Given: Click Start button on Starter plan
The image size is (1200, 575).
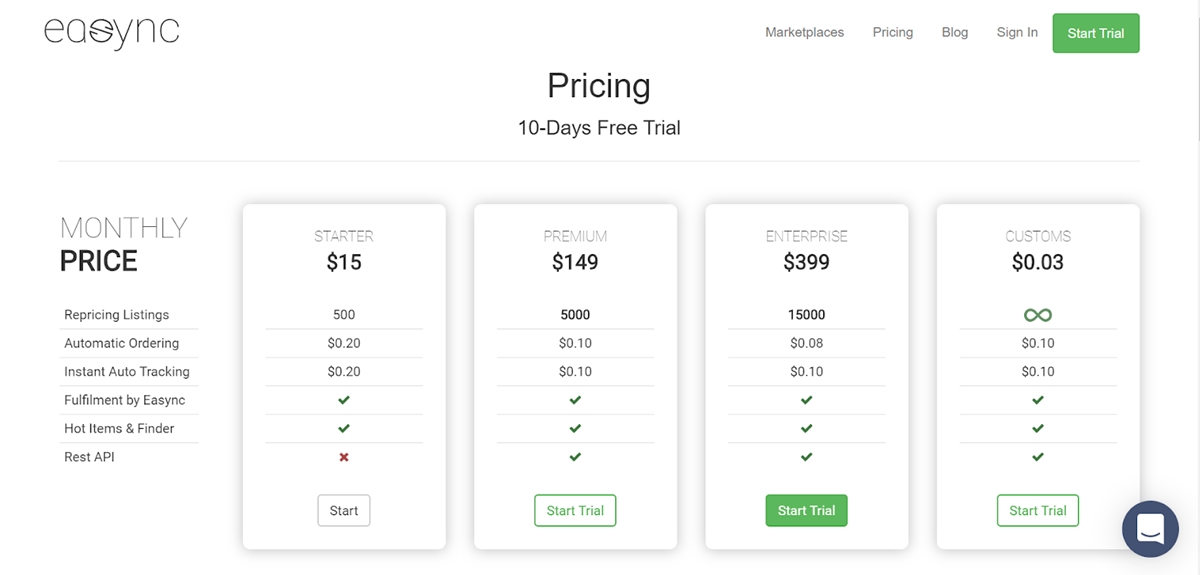Looking at the screenshot, I should (344, 510).
